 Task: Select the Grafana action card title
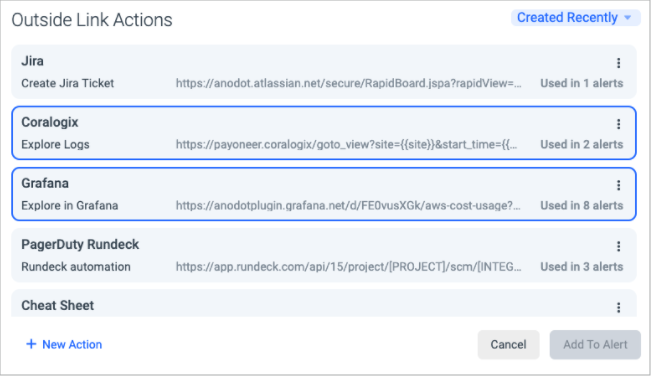(45, 183)
